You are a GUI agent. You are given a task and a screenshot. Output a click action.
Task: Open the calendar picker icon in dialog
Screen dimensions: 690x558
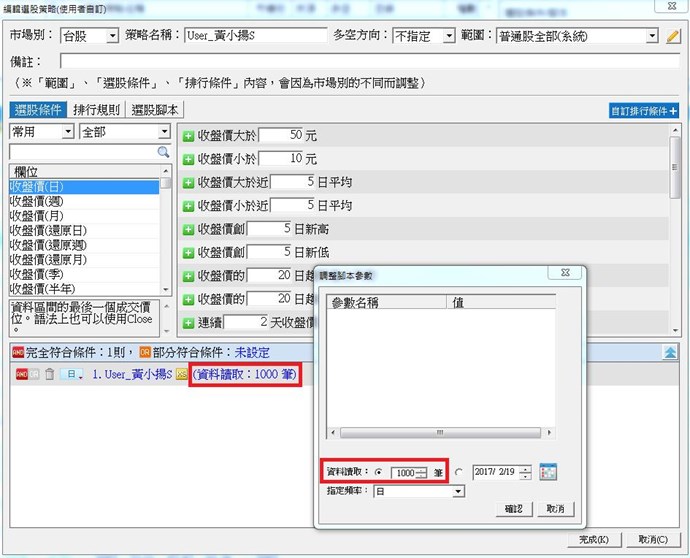(547, 472)
